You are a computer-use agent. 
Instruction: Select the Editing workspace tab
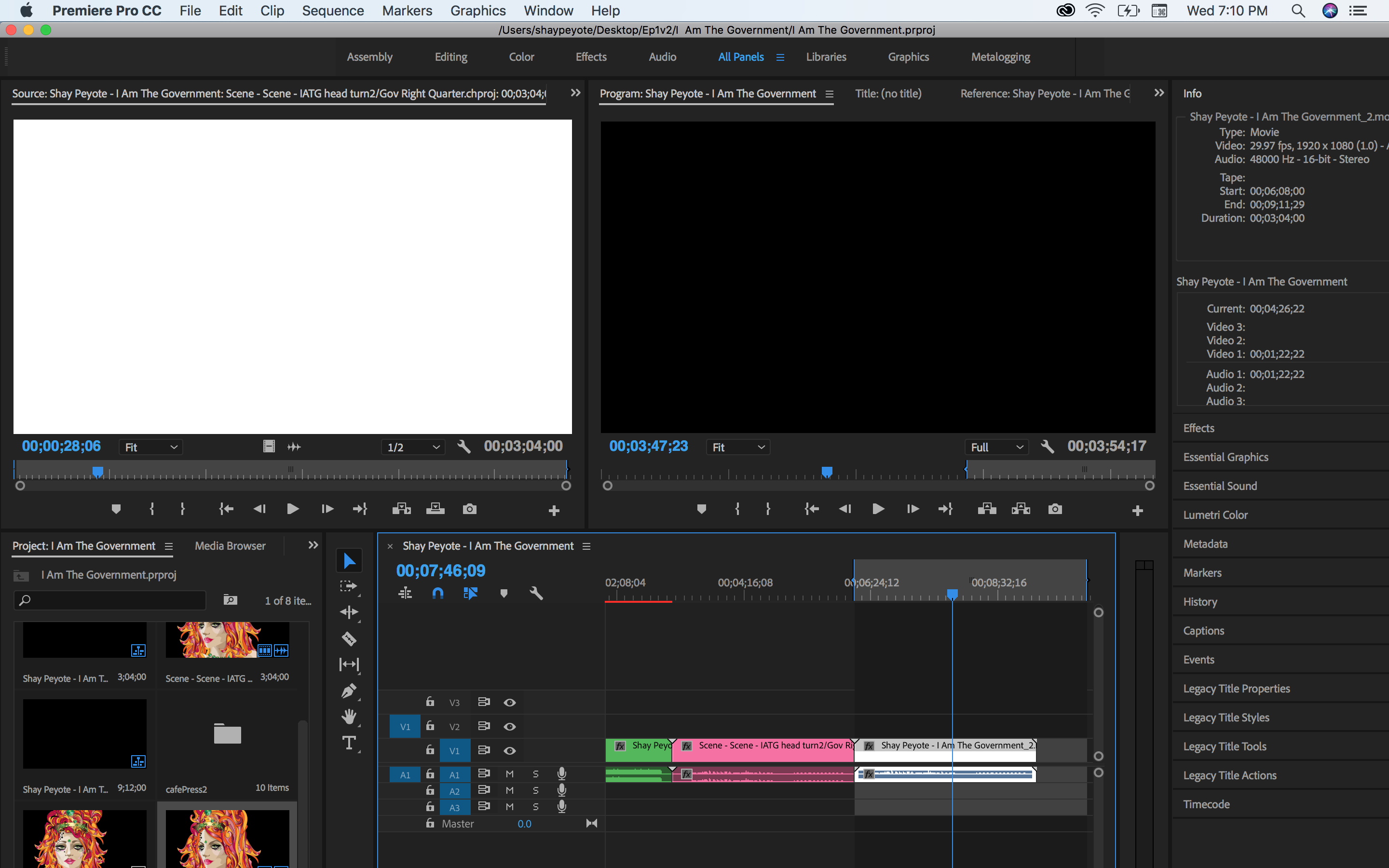(449, 57)
